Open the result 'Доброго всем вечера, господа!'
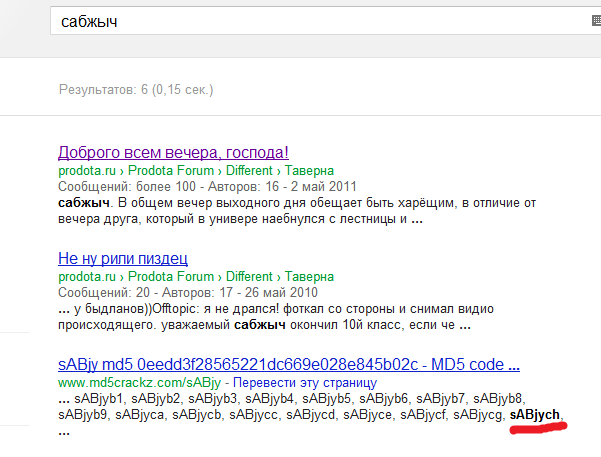 [173, 152]
